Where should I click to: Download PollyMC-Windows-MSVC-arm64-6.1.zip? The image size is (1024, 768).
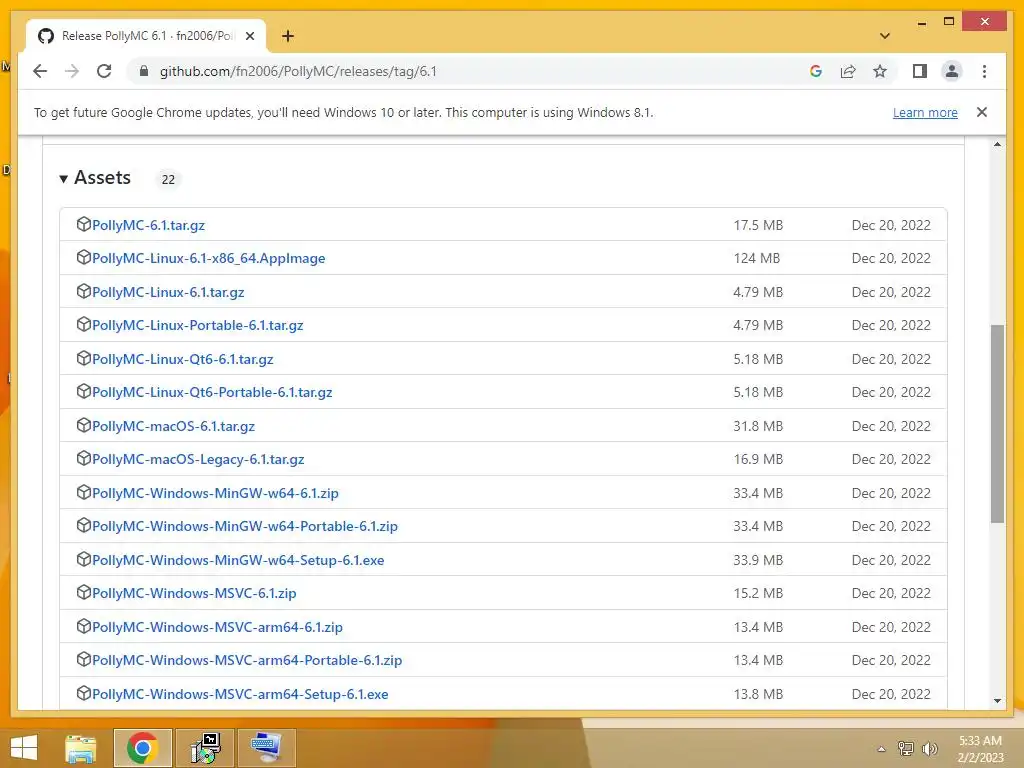point(217,628)
